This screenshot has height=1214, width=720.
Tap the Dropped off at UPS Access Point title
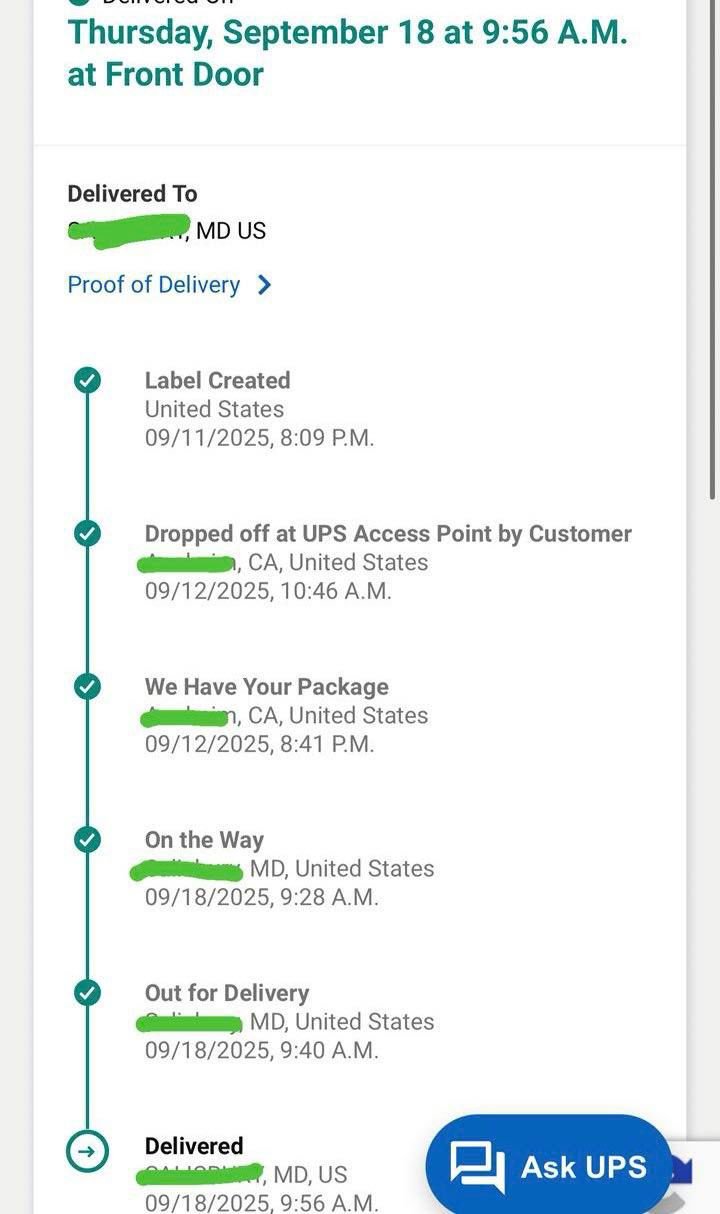[388, 534]
